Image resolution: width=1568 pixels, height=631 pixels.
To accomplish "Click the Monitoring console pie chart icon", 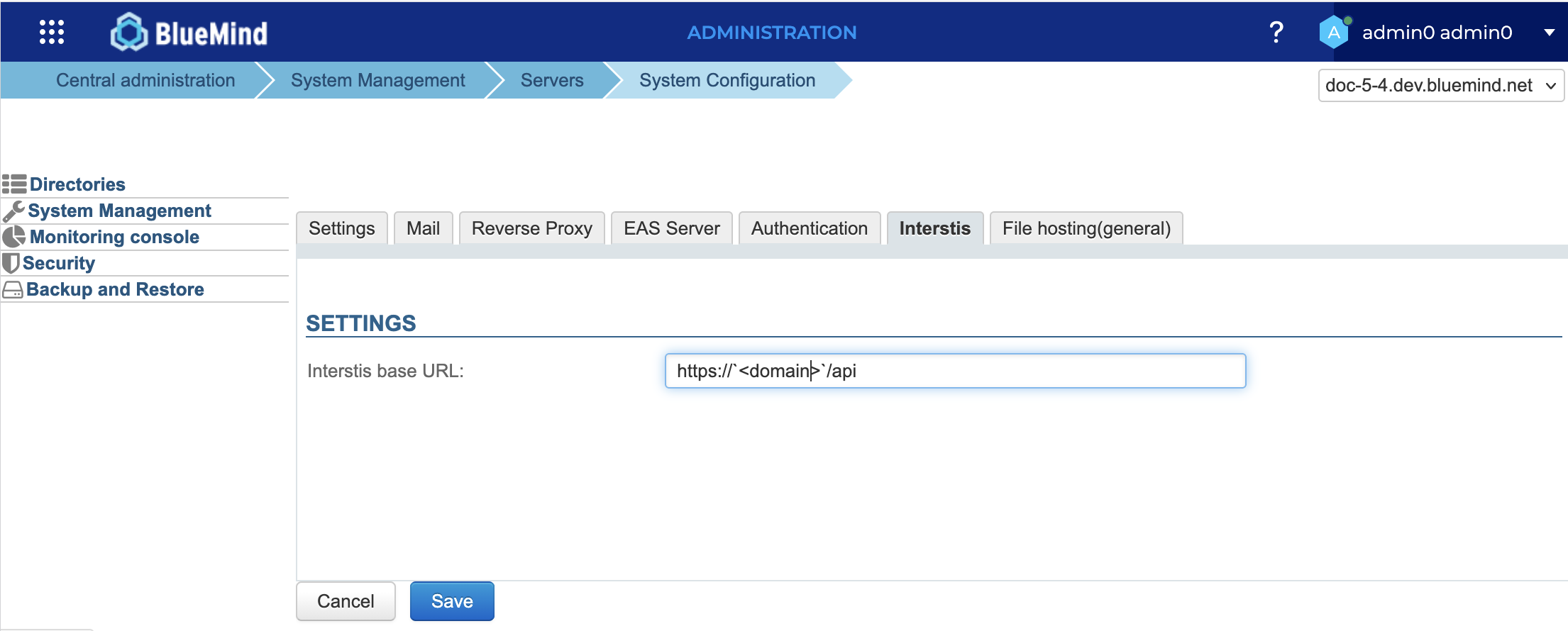I will [13, 237].
